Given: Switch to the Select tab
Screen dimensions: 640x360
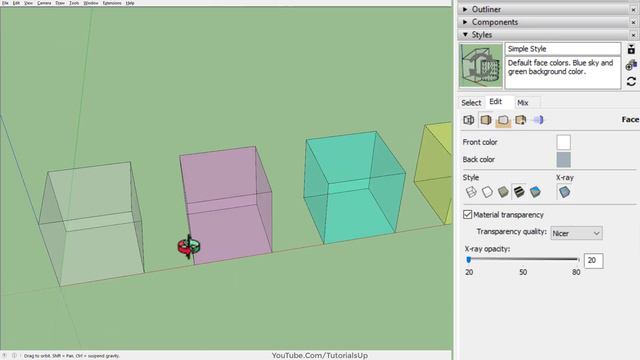Looking at the screenshot, I should click(471, 103).
